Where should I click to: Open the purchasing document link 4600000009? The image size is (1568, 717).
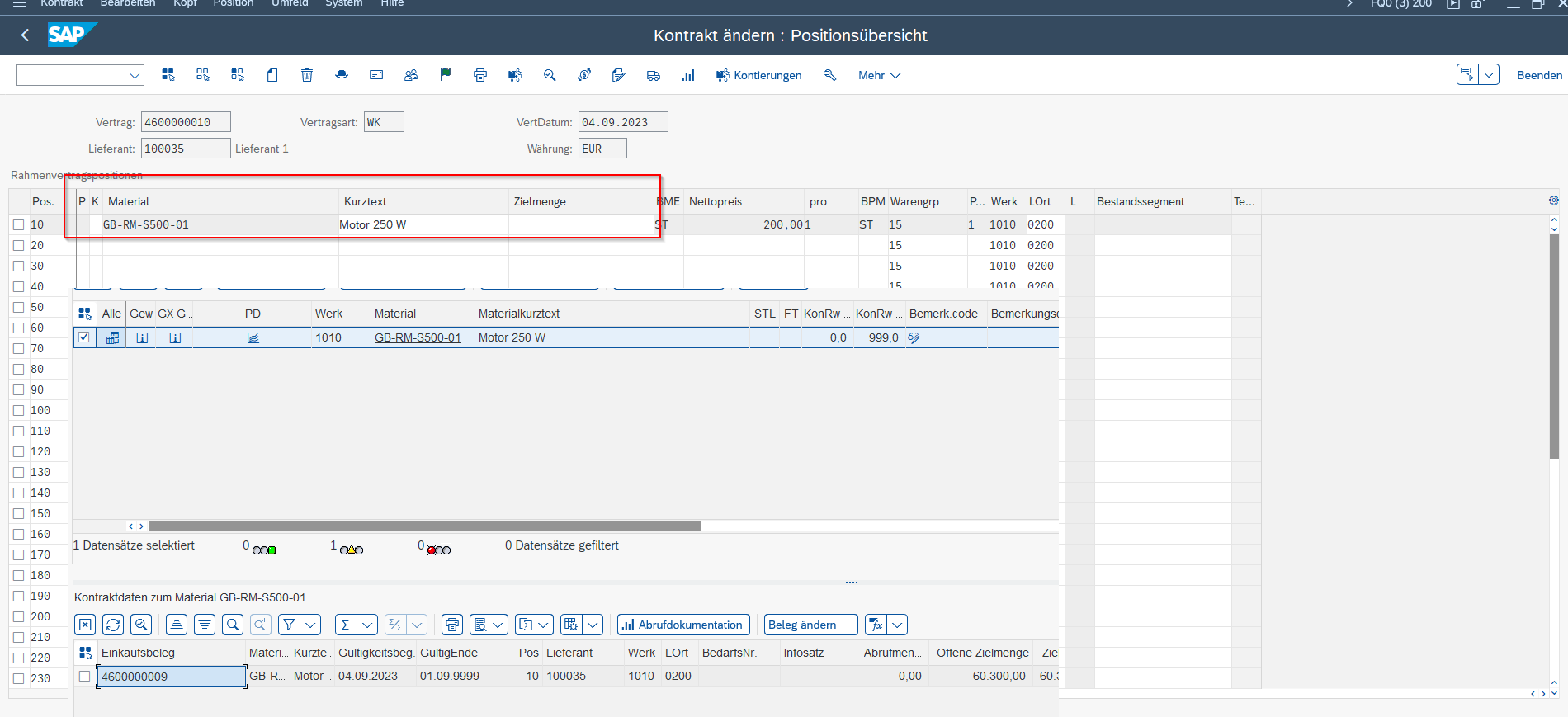point(135,677)
